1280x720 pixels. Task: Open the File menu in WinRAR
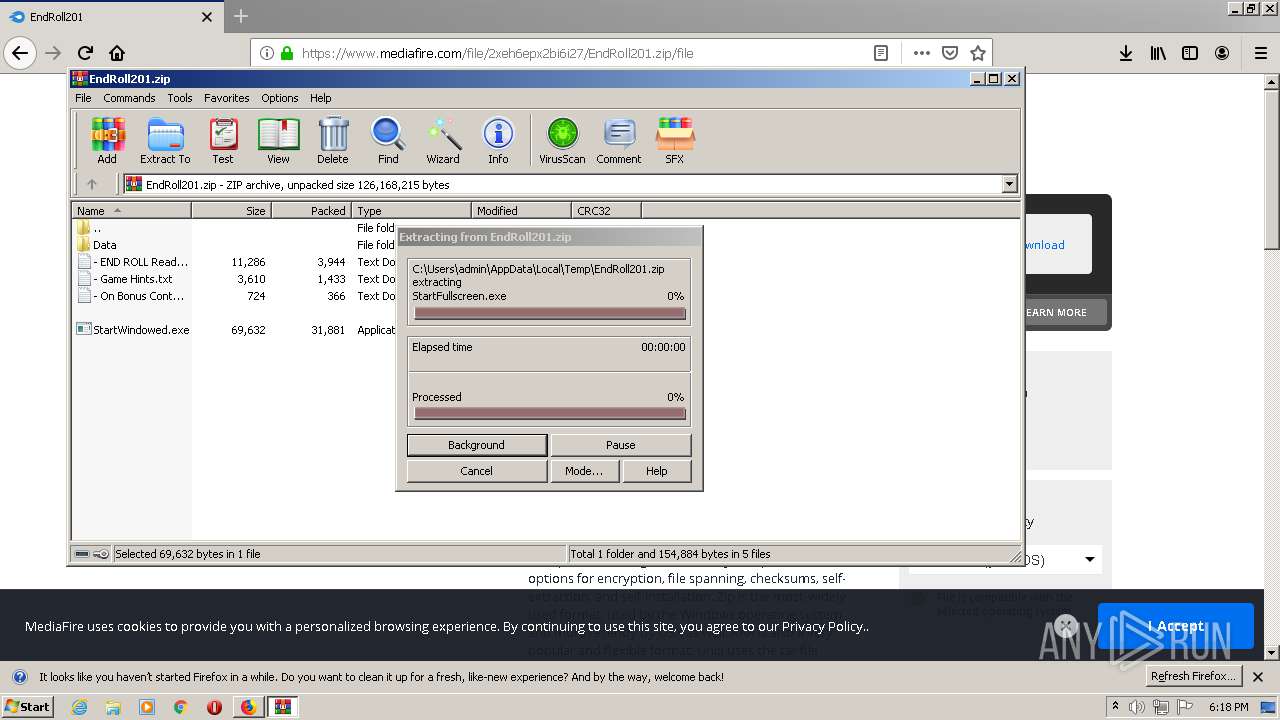[83, 98]
